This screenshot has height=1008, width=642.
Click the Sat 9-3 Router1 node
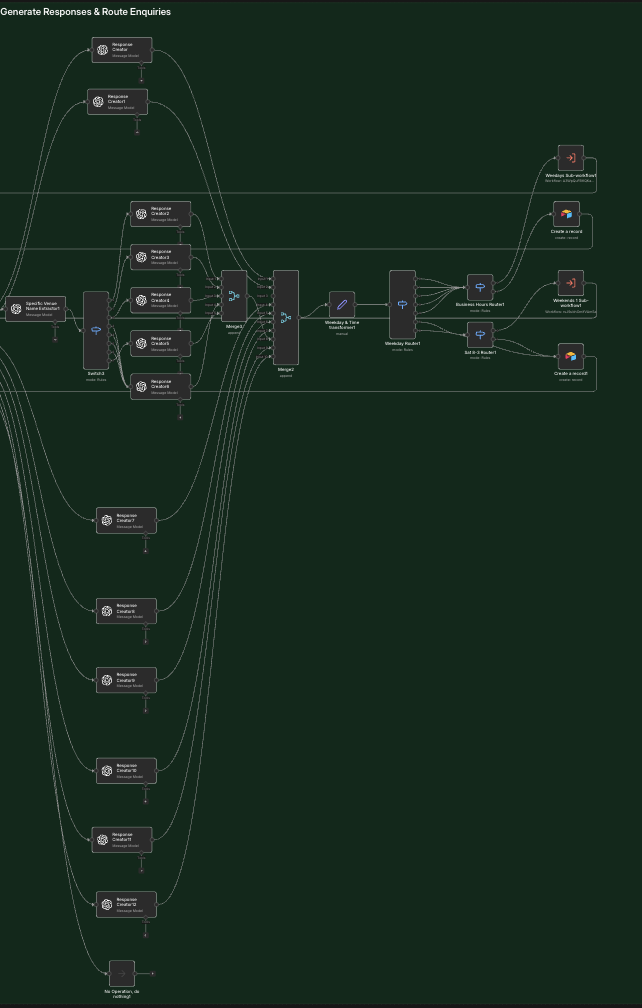click(x=480, y=335)
